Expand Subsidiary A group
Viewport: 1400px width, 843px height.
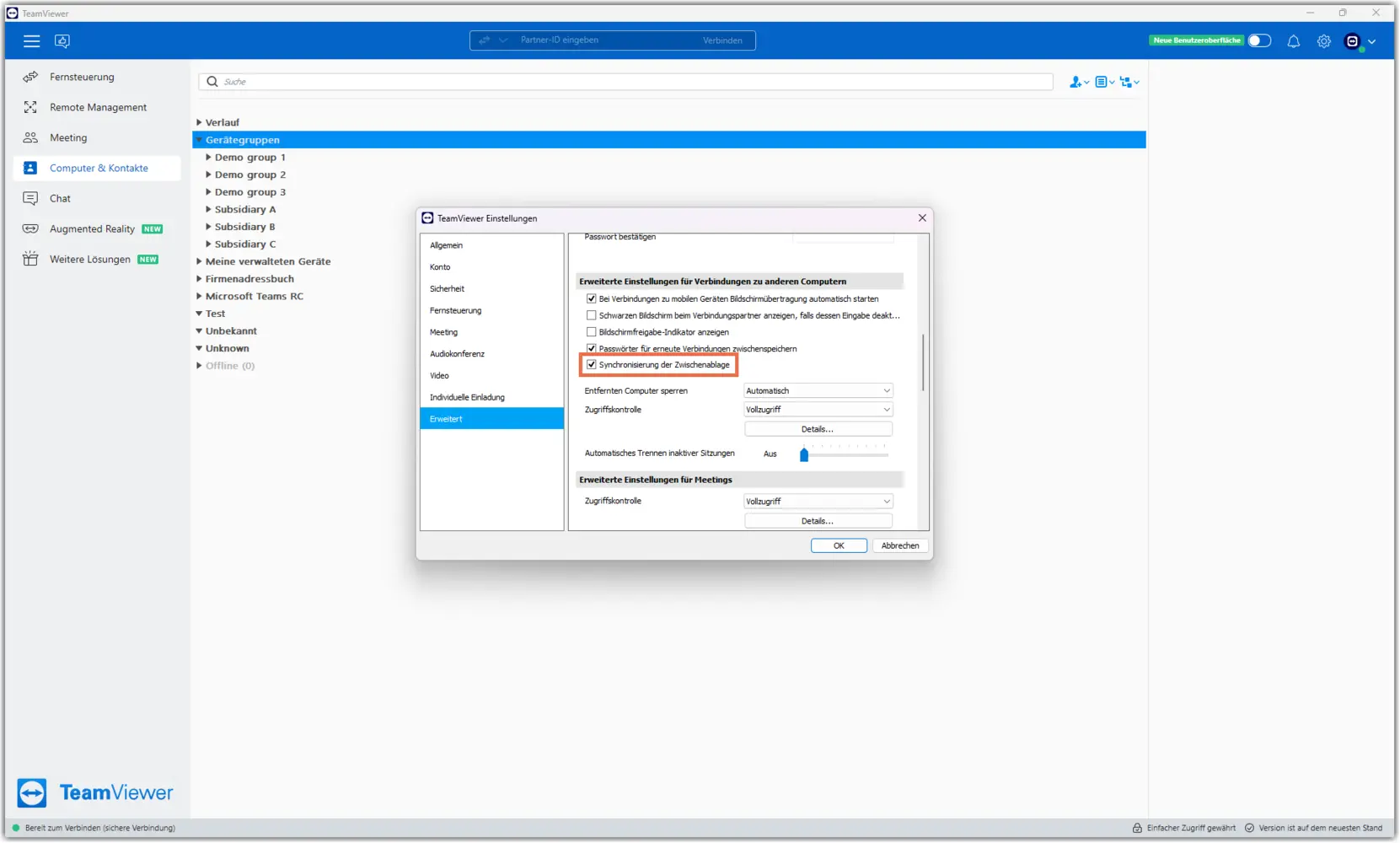[208, 209]
